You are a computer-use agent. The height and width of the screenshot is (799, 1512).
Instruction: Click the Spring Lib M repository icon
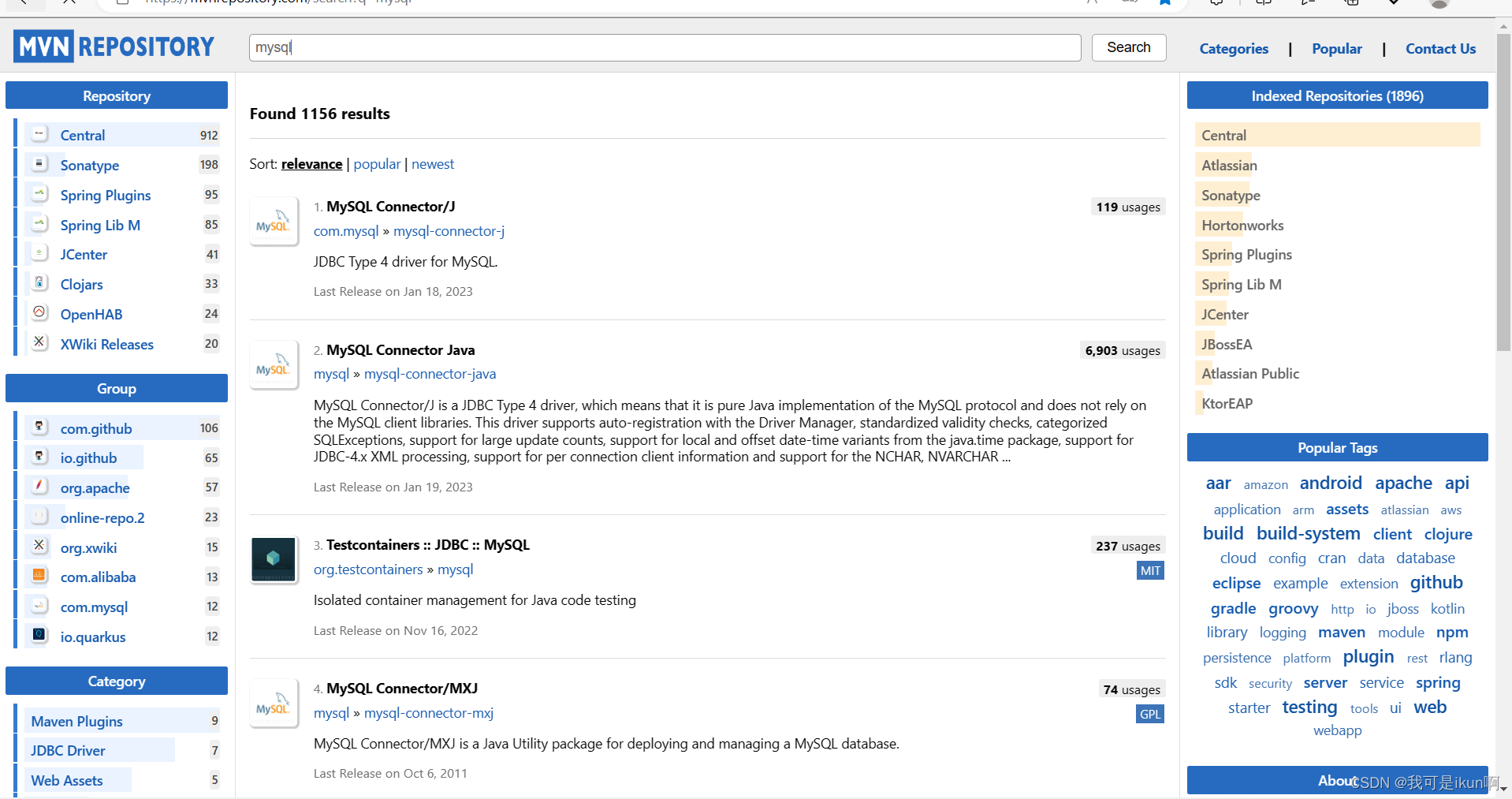click(39, 224)
